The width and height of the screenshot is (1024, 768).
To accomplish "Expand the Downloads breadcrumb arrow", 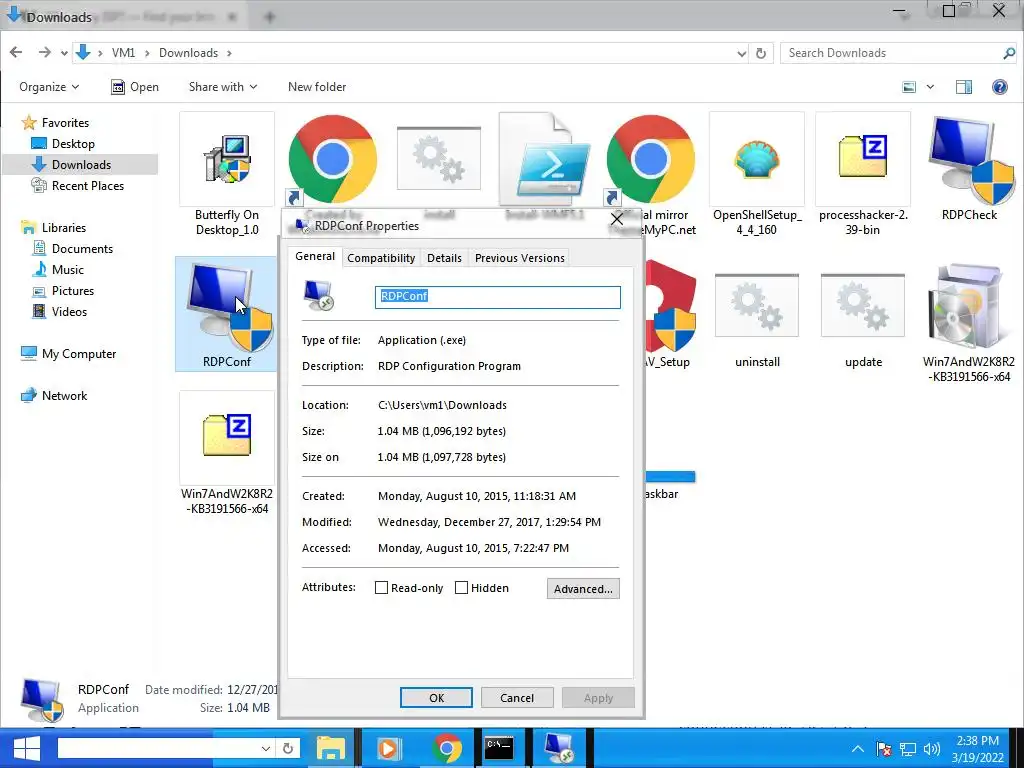I will point(229,53).
